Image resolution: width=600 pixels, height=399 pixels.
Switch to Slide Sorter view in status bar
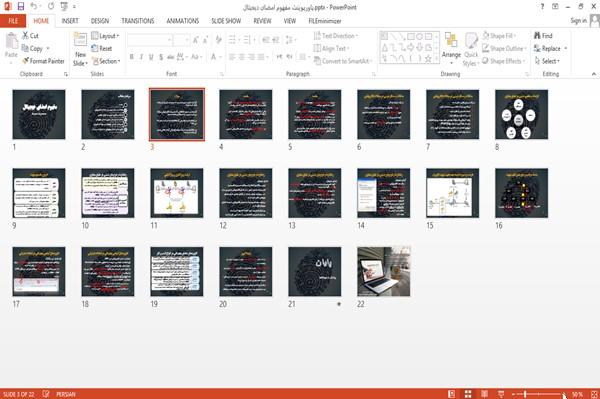(x=468, y=394)
